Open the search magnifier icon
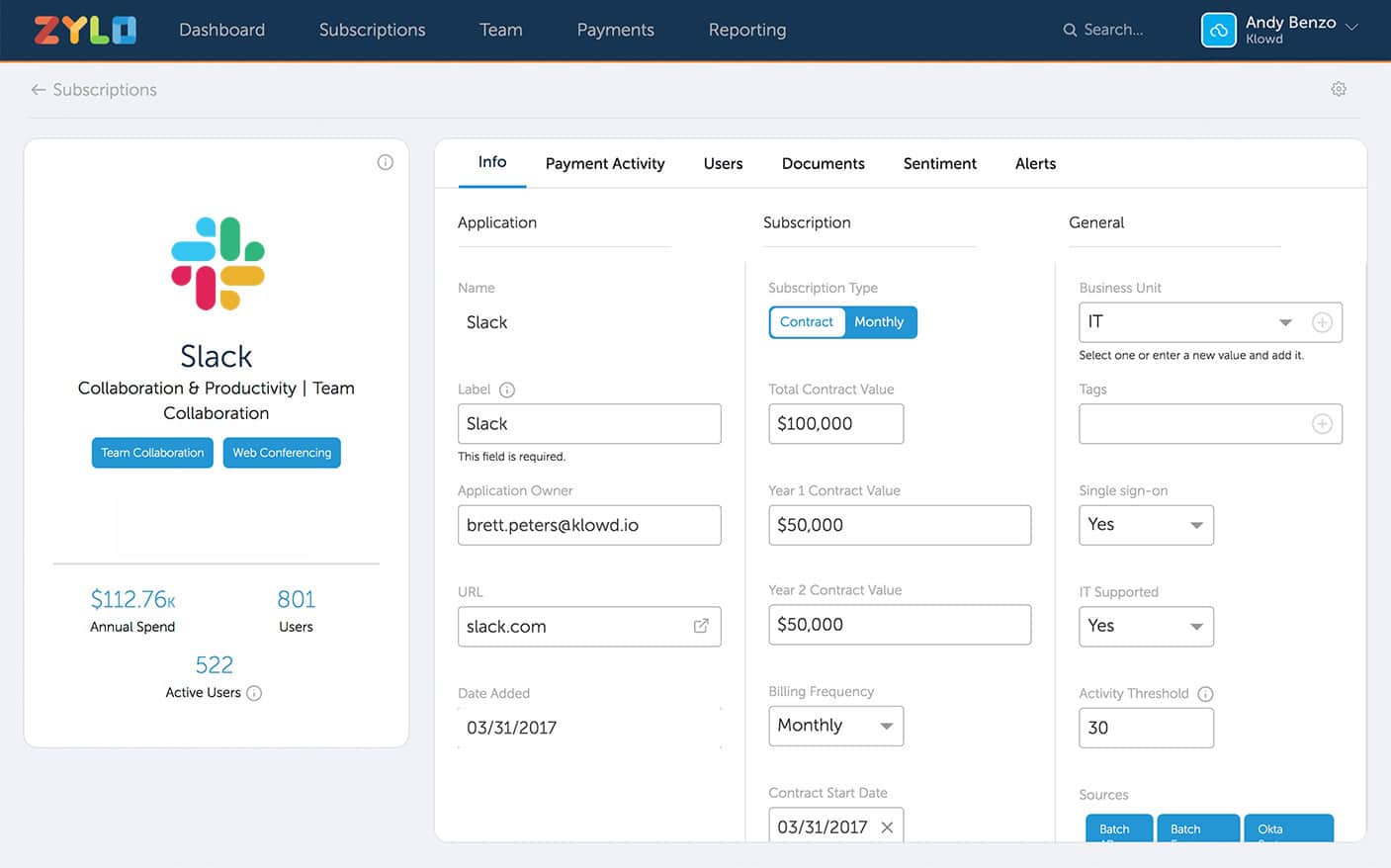Image resolution: width=1391 pixels, height=868 pixels. pos(1070,30)
